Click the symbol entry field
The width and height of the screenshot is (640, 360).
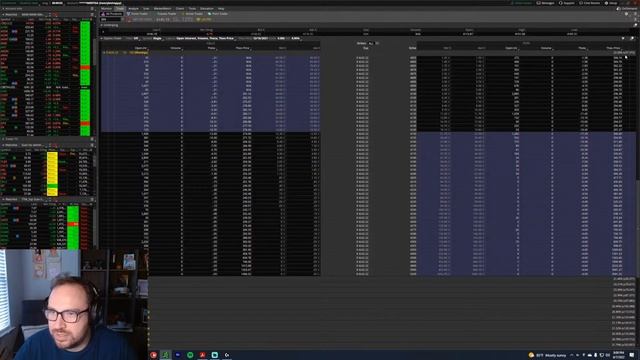click(x=110, y=20)
